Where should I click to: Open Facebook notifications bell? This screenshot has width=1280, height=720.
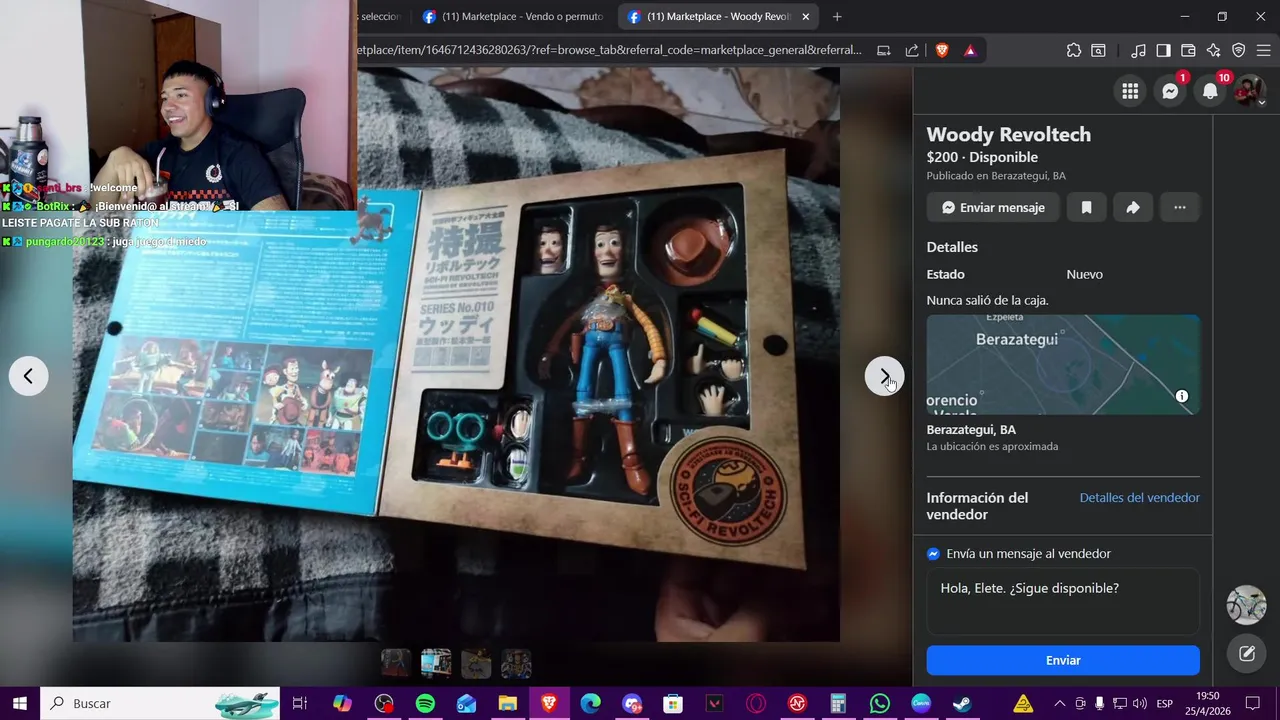click(x=1210, y=92)
